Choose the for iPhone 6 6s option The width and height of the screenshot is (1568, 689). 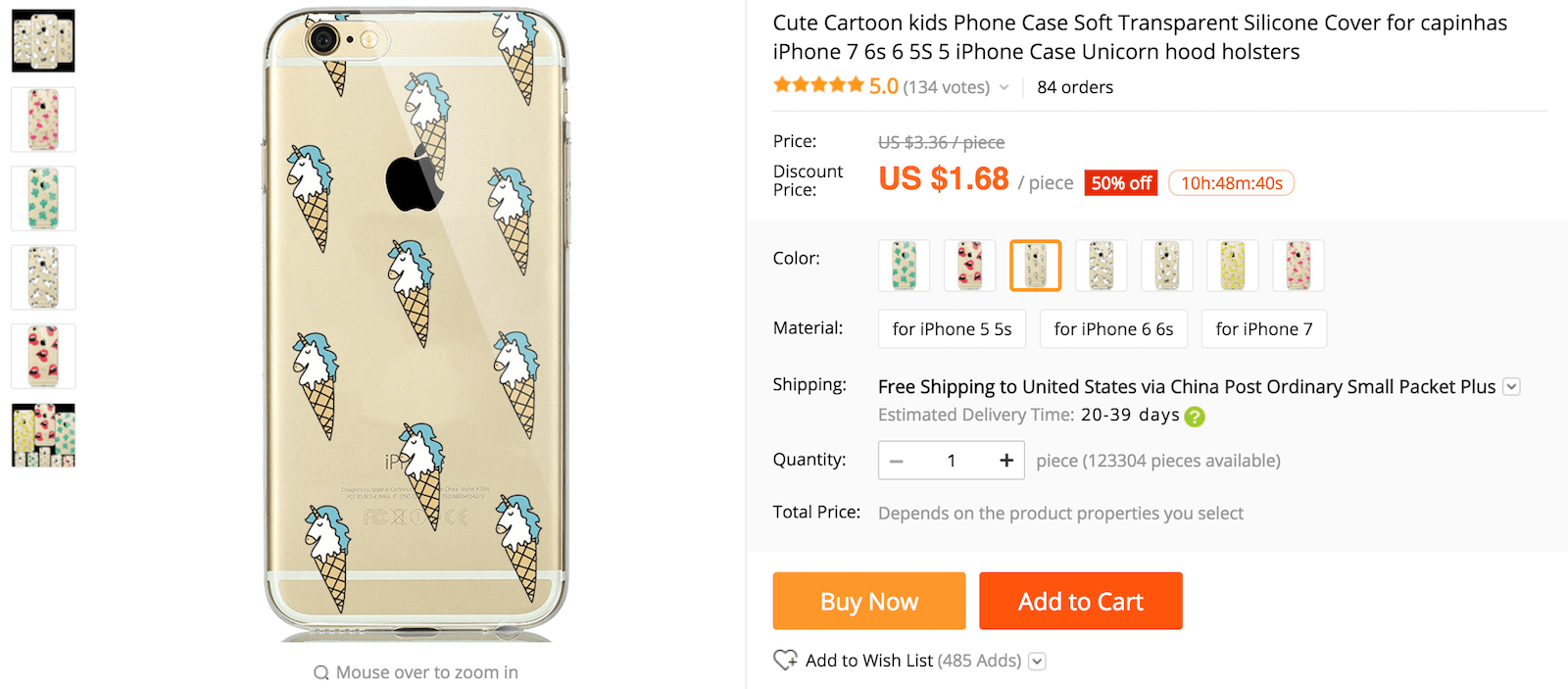pos(1113,329)
